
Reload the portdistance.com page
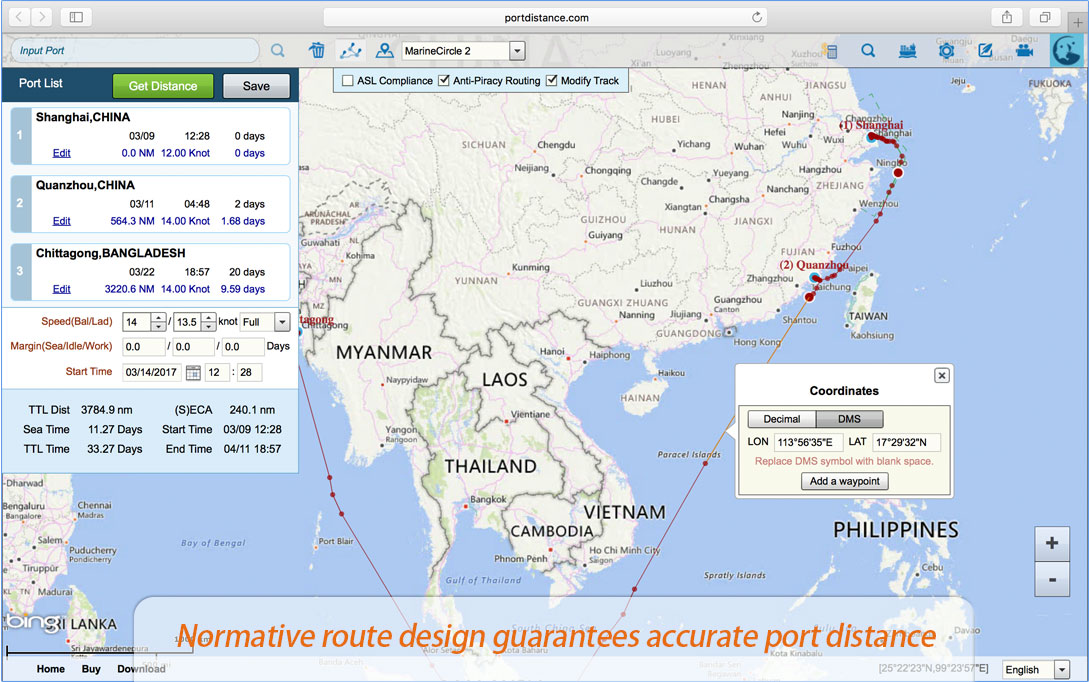756,17
